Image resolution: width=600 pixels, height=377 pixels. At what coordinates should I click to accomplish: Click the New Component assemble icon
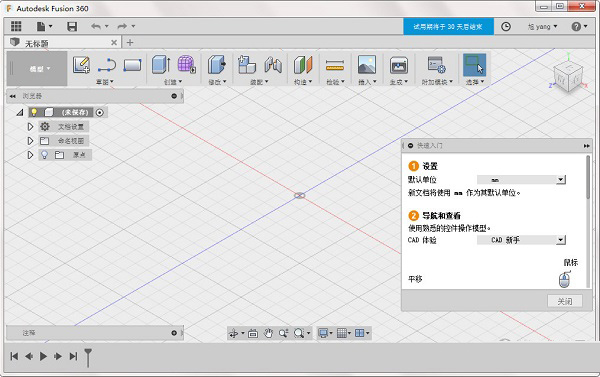click(x=247, y=64)
